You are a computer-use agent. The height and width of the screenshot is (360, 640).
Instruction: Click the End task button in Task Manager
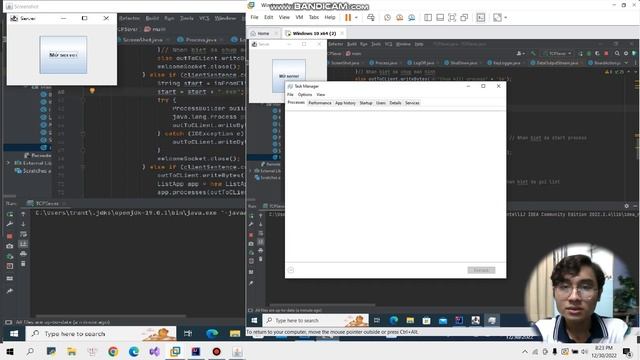click(x=481, y=270)
